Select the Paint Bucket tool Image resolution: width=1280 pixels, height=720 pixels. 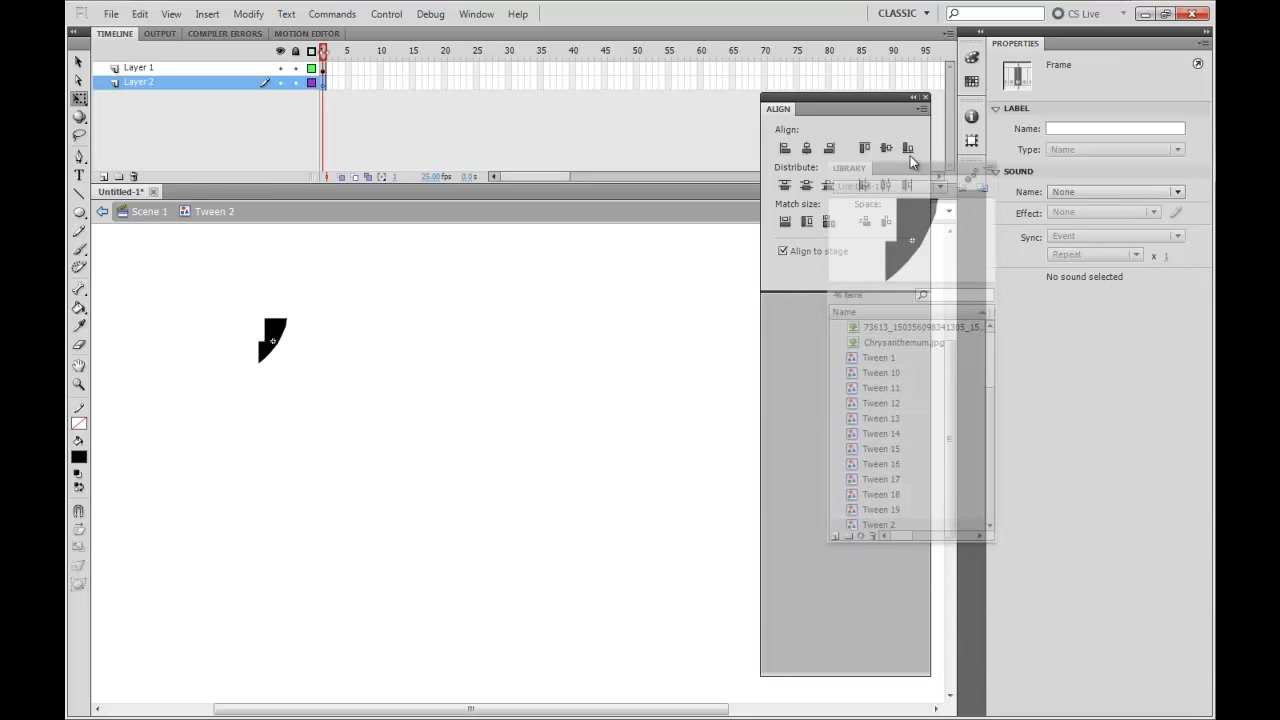tap(79, 308)
